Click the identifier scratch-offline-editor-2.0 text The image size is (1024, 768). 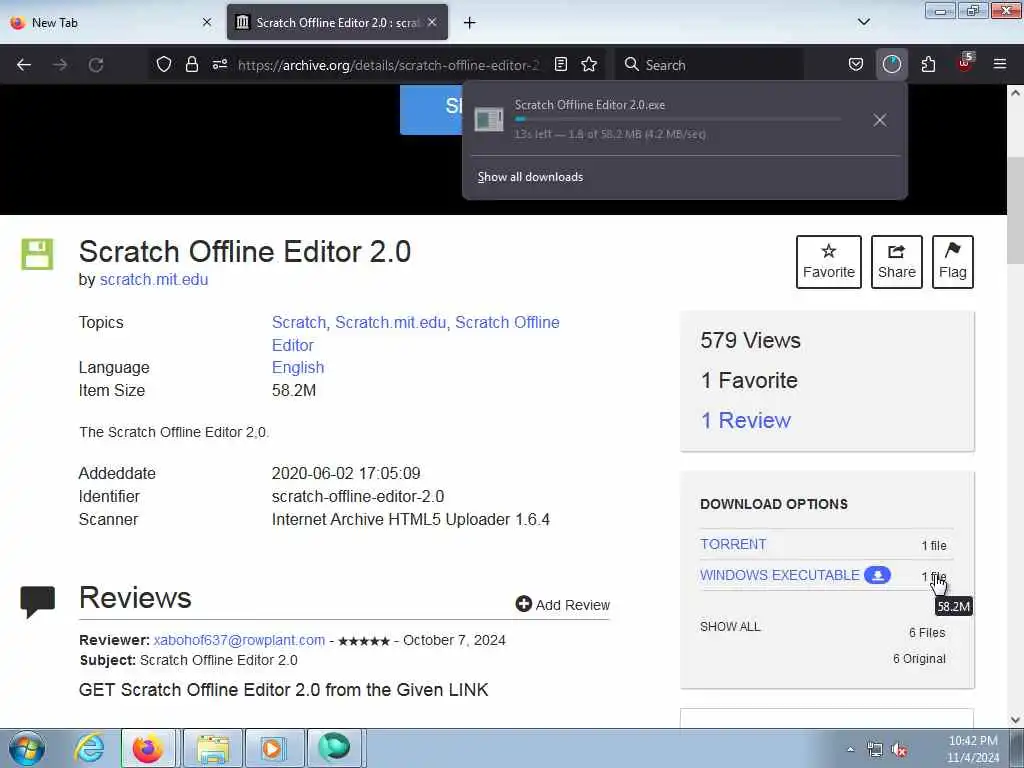click(358, 496)
